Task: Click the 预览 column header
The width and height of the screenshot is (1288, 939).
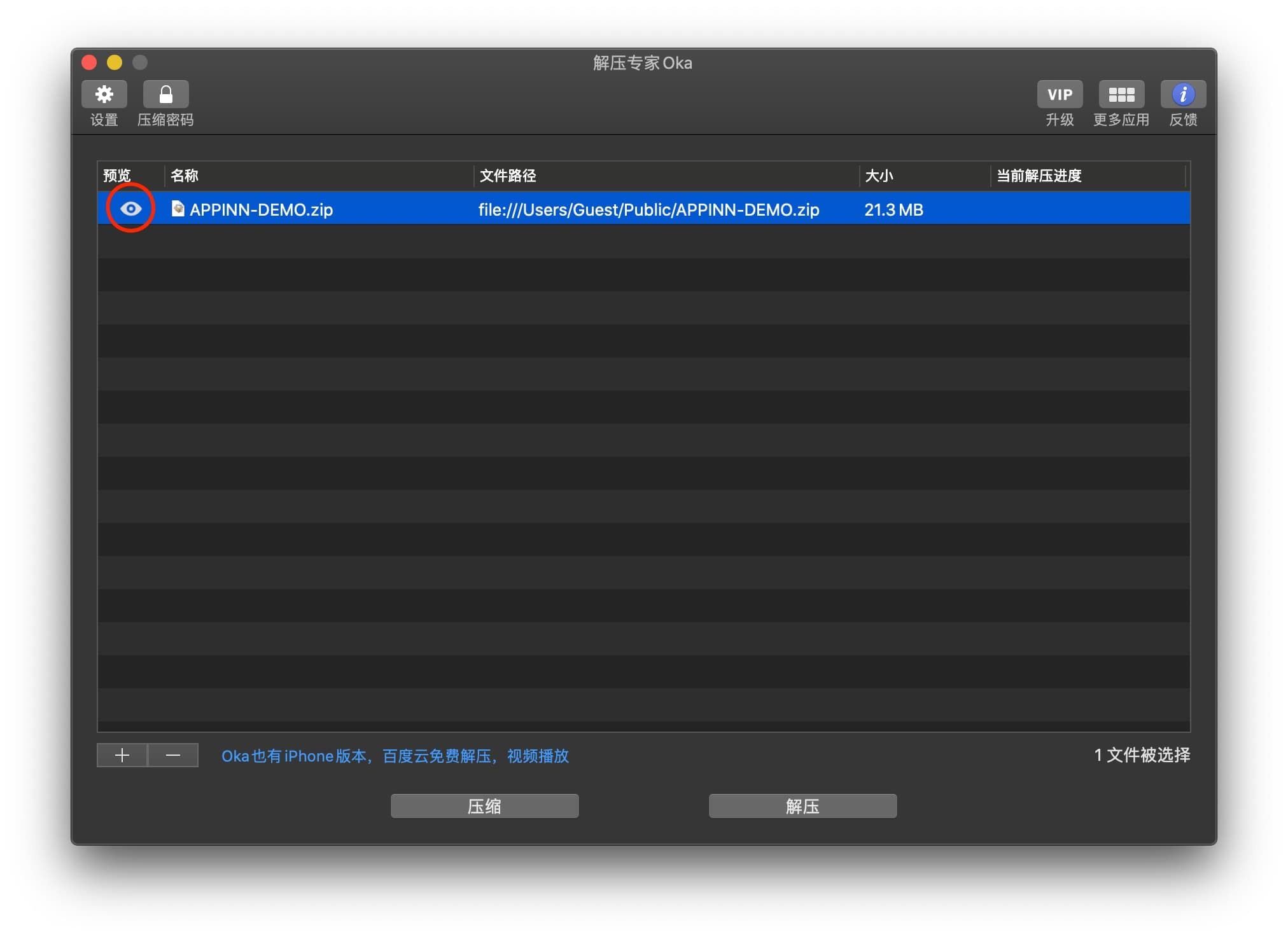Action: [x=130, y=176]
